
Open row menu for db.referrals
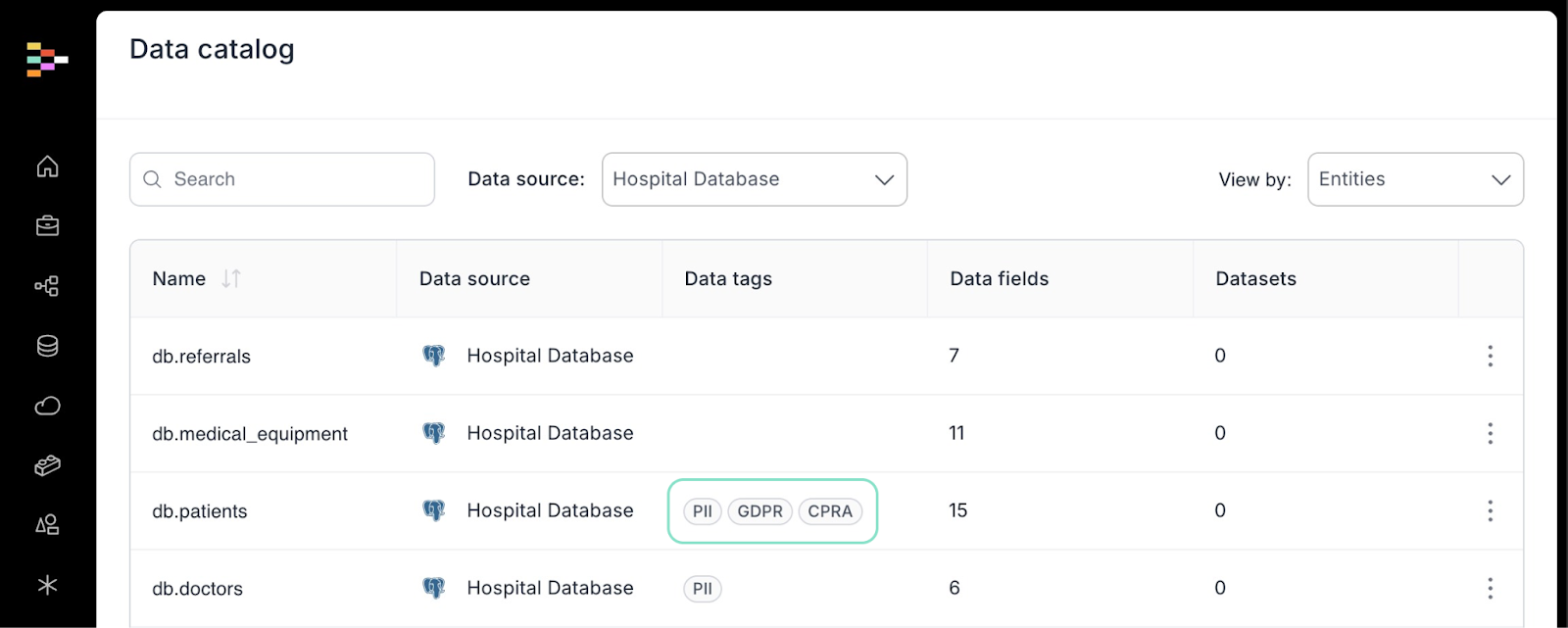coord(1490,356)
